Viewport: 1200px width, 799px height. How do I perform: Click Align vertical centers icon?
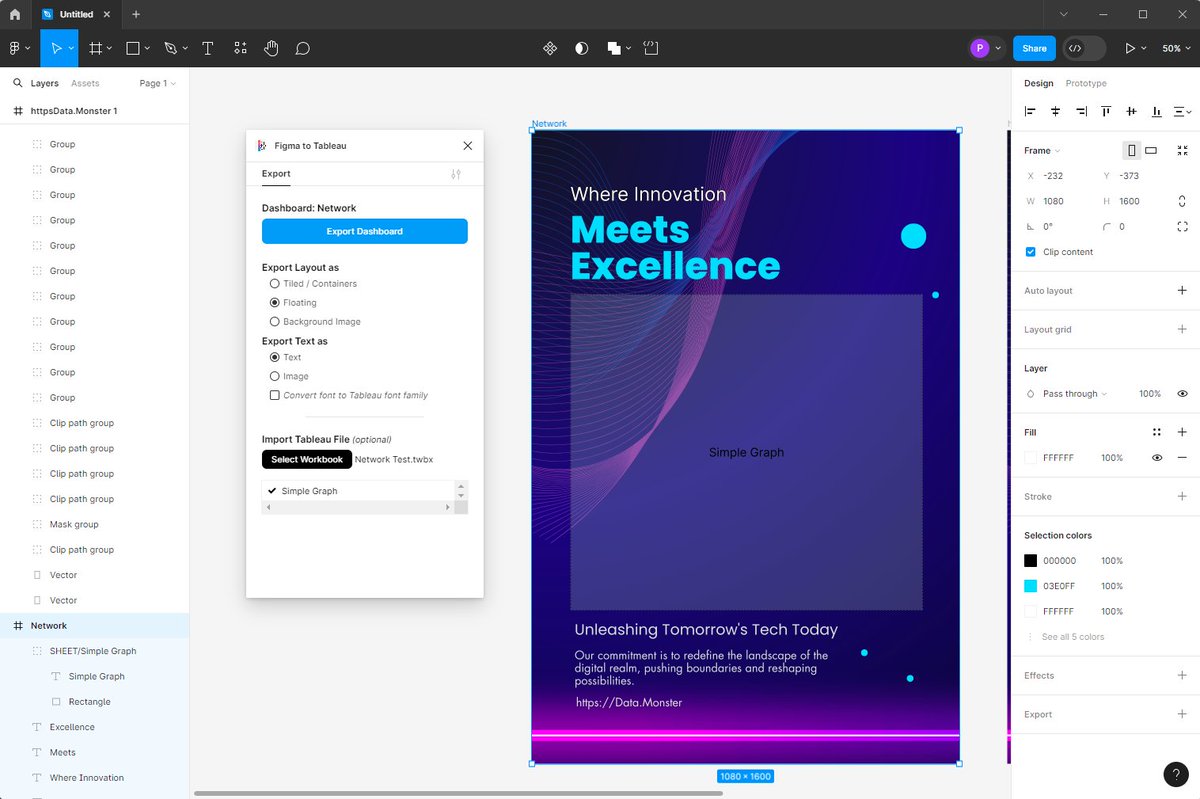[x=1131, y=112]
